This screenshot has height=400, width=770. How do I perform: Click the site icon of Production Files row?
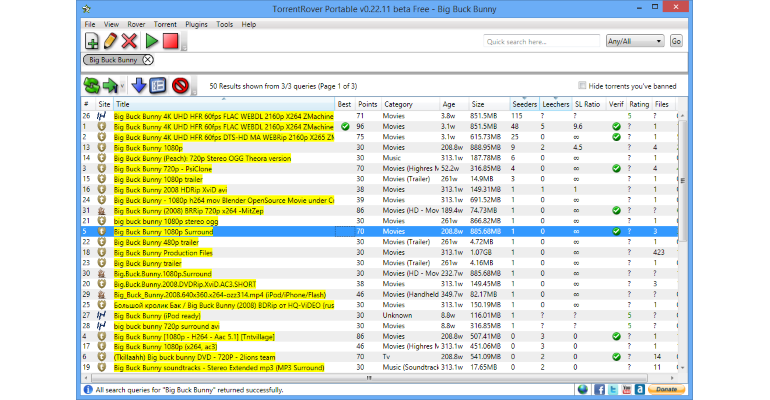[x=102, y=252]
